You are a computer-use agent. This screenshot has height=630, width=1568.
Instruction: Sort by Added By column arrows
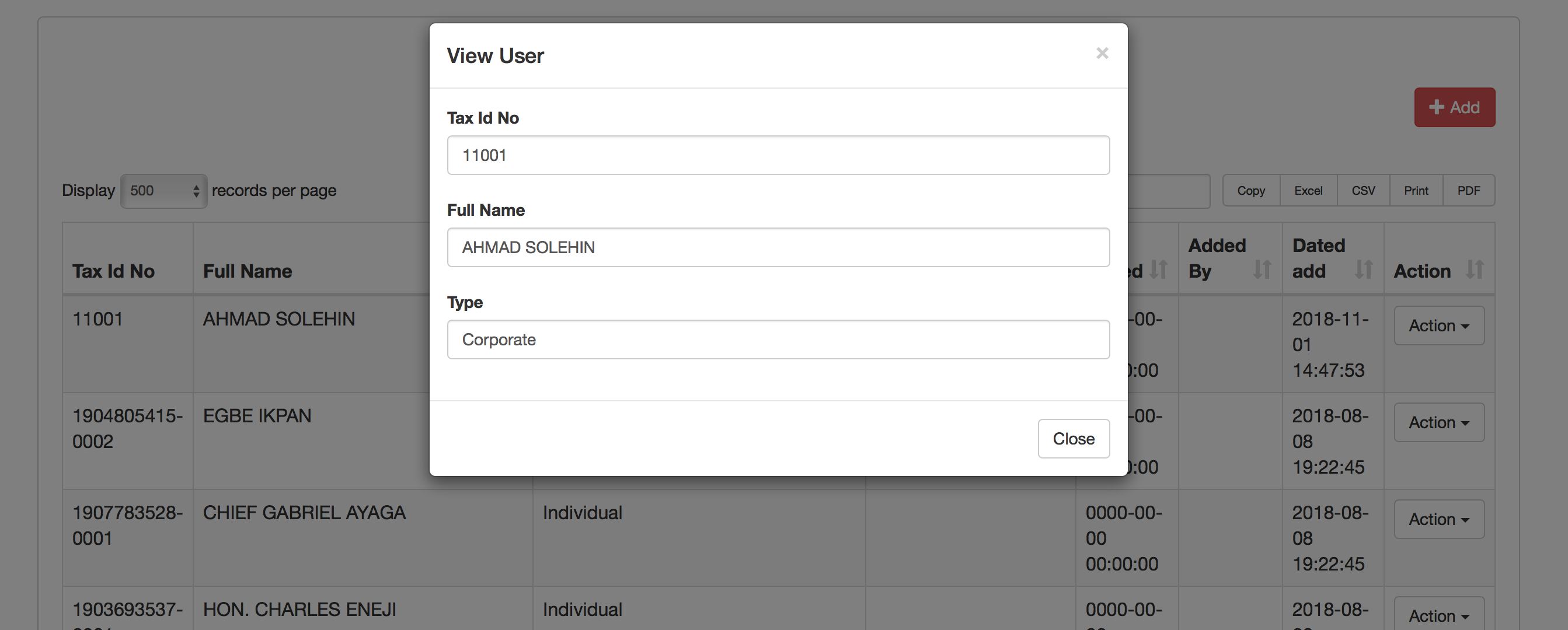pyautogui.click(x=1262, y=269)
